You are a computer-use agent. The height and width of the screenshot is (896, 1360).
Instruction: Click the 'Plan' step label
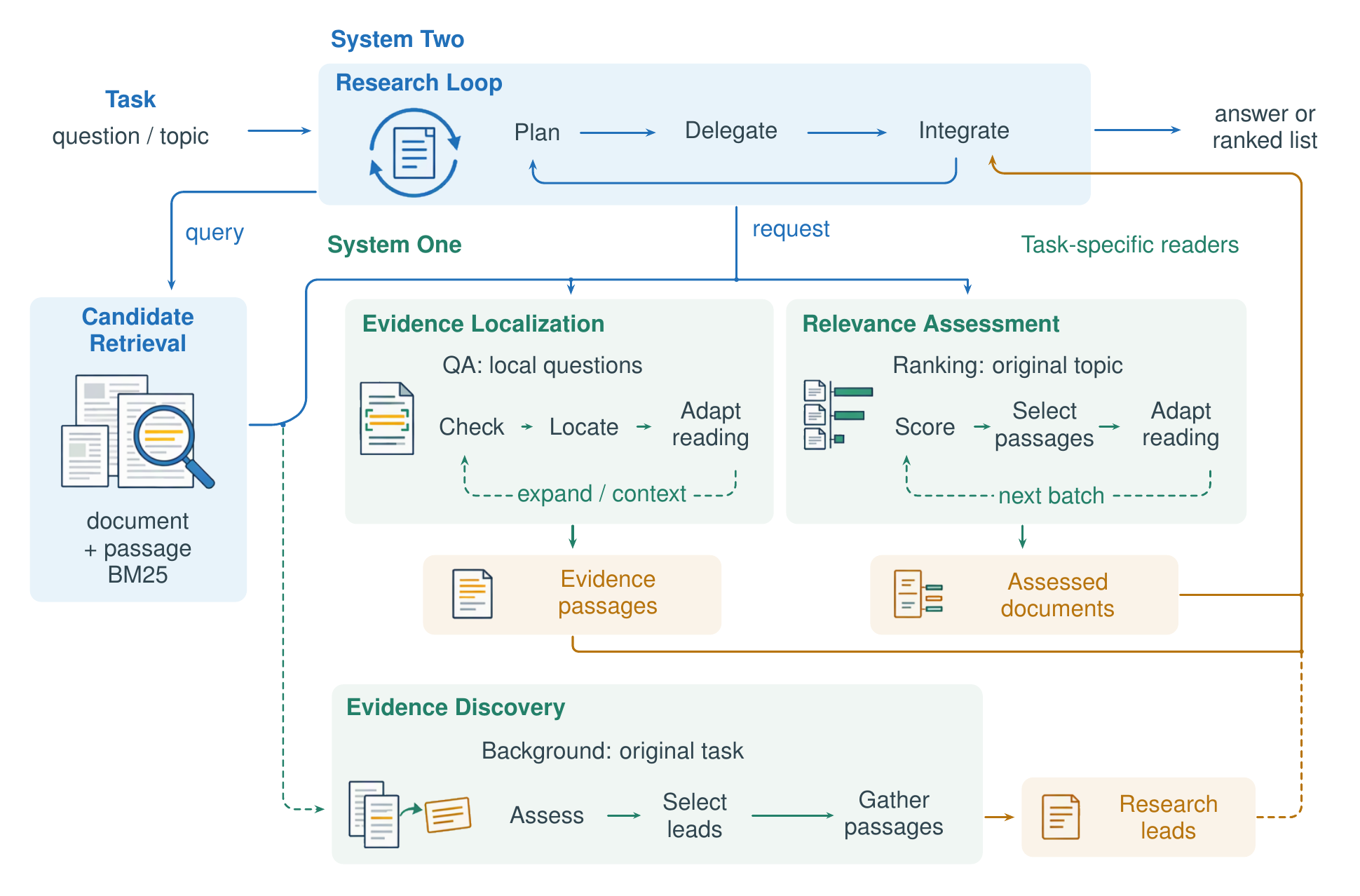pos(537,133)
